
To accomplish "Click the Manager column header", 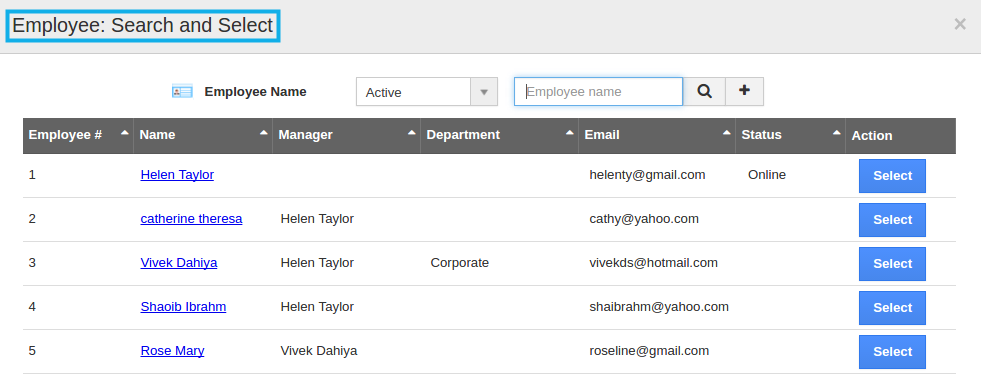I will tap(347, 135).
